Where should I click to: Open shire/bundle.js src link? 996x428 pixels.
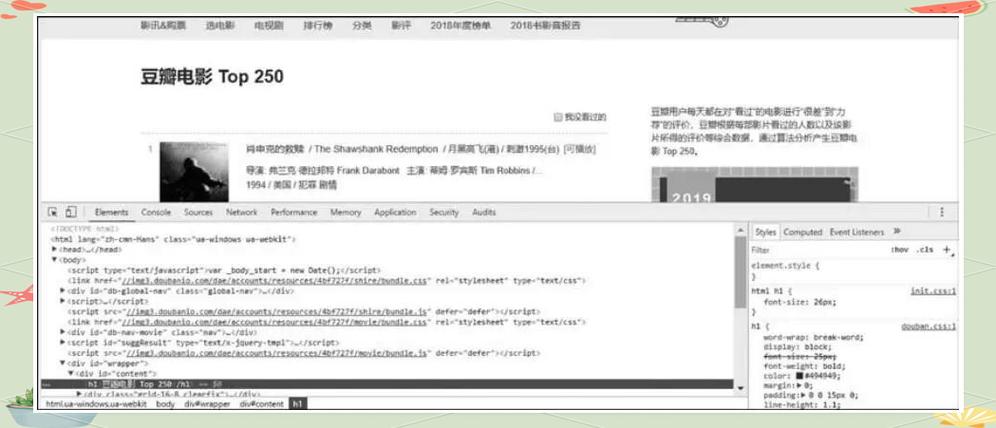tap(278, 312)
